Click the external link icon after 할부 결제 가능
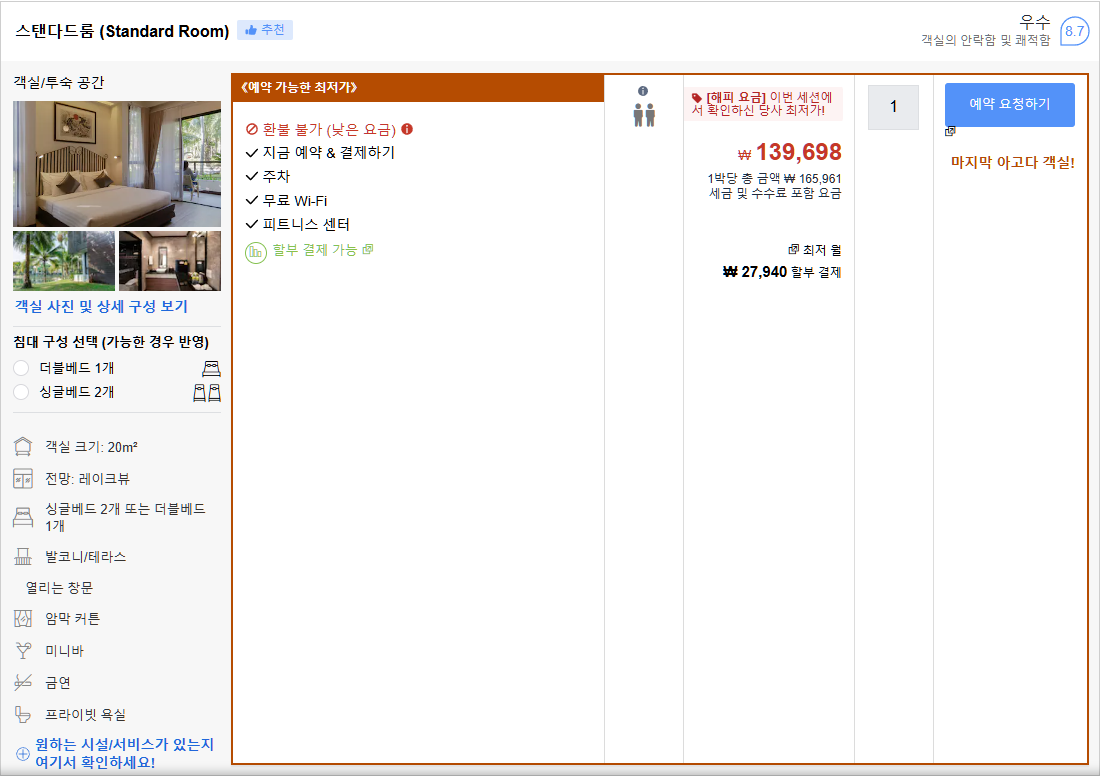Screen dimensions: 1100x777 click(x=368, y=249)
